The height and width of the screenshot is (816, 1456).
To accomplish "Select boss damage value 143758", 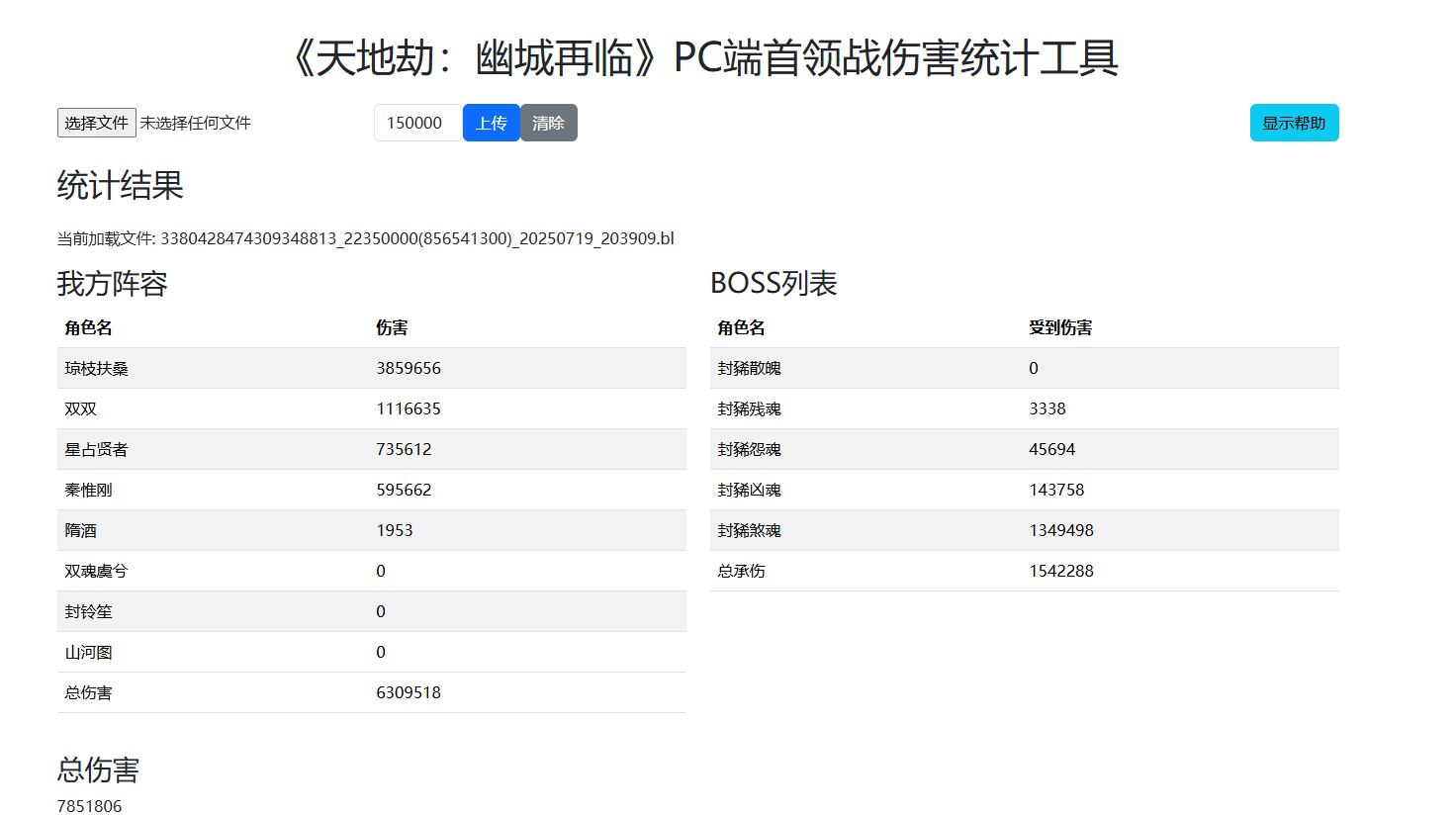I will click(1056, 490).
